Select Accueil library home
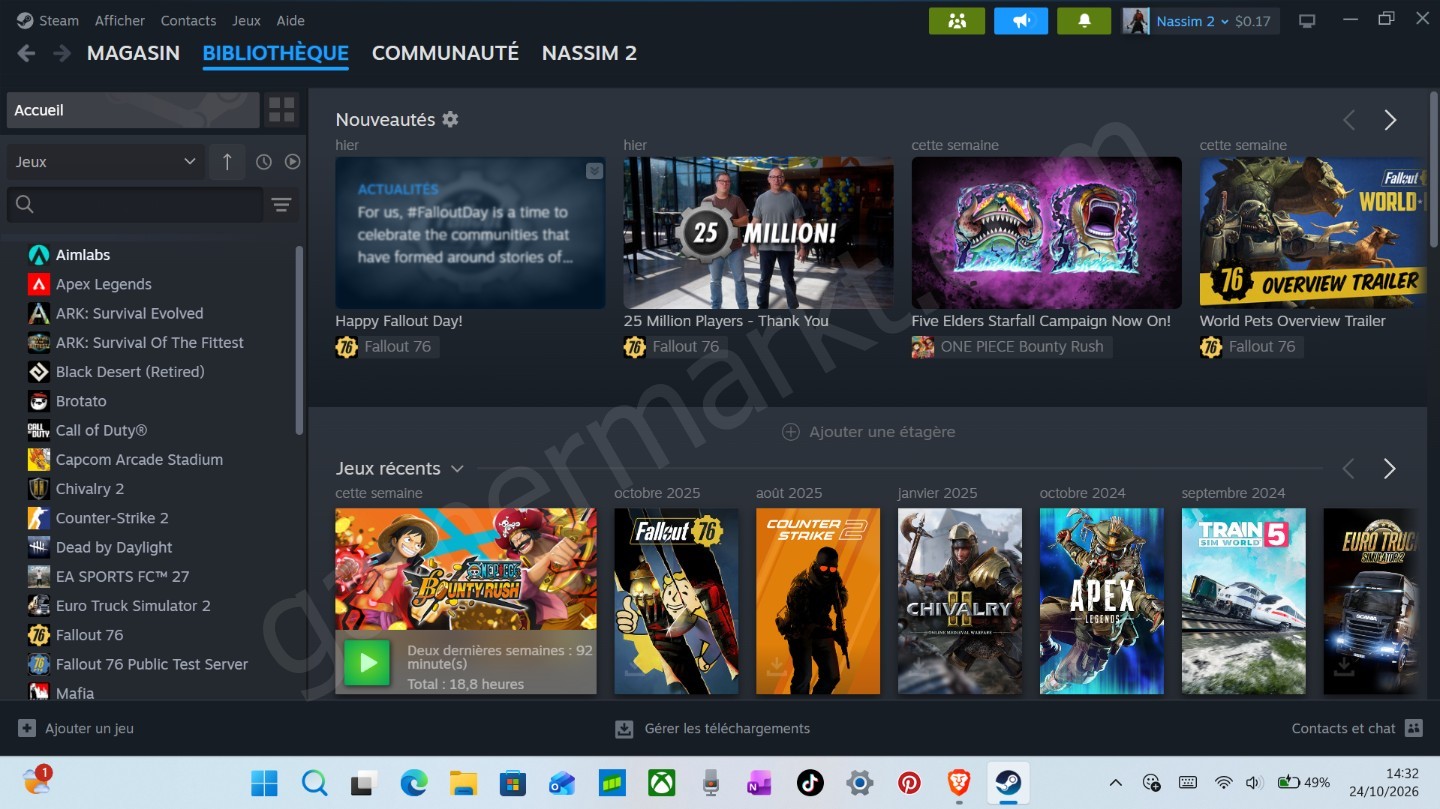Image resolution: width=1440 pixels, height=809 pixels. click(133, 110)
